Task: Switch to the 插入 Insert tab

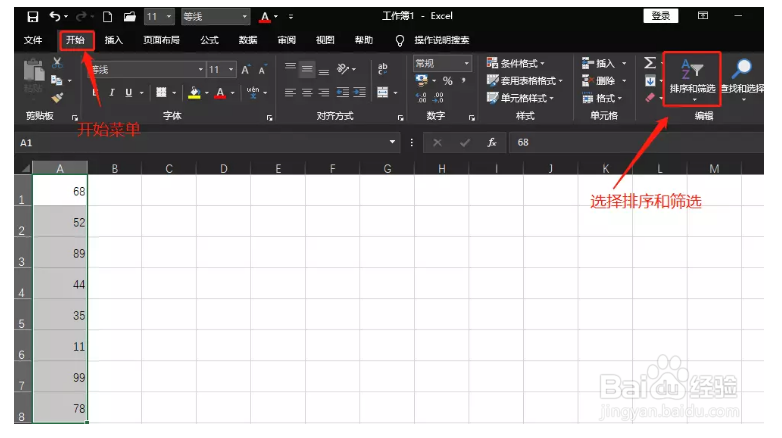Action: tap(114, 40)
